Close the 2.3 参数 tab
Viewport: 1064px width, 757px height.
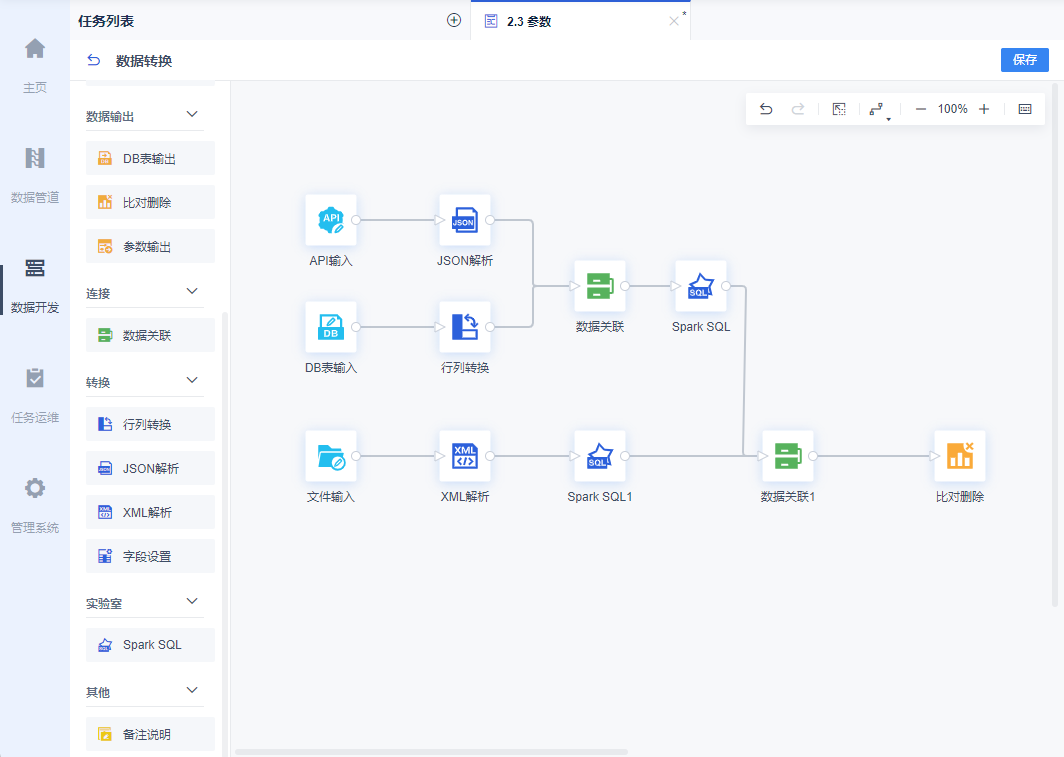click(x=674, y=21)
